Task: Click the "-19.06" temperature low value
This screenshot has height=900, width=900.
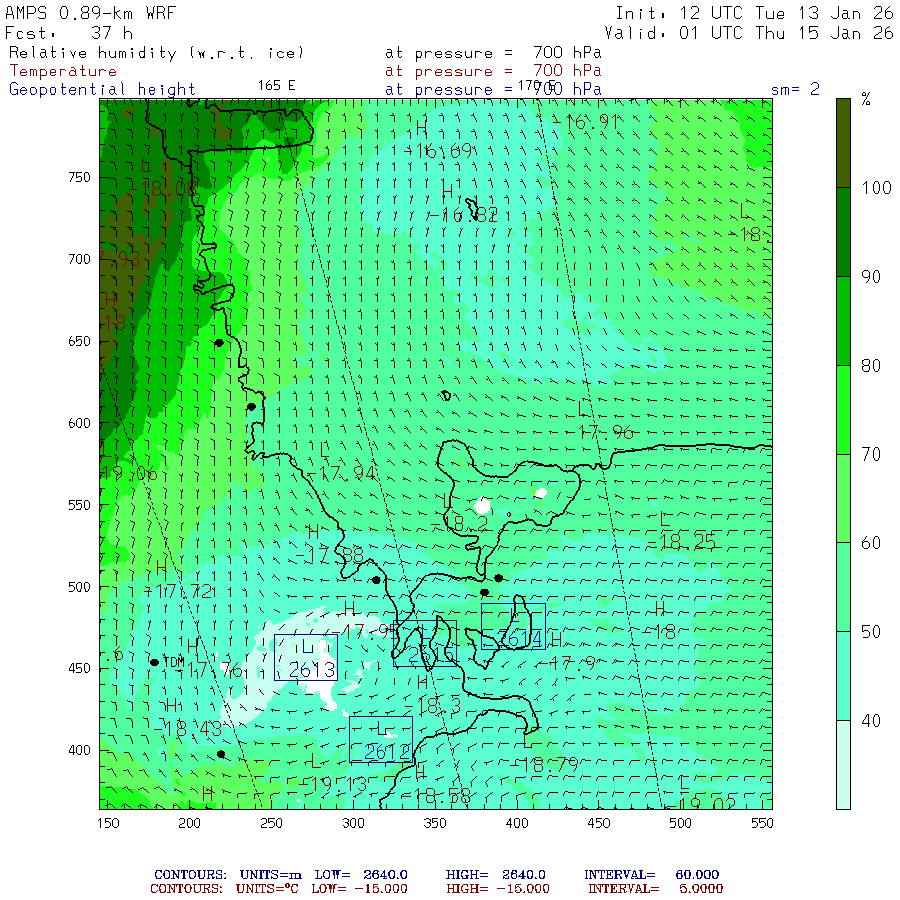Action: point(129,474)
